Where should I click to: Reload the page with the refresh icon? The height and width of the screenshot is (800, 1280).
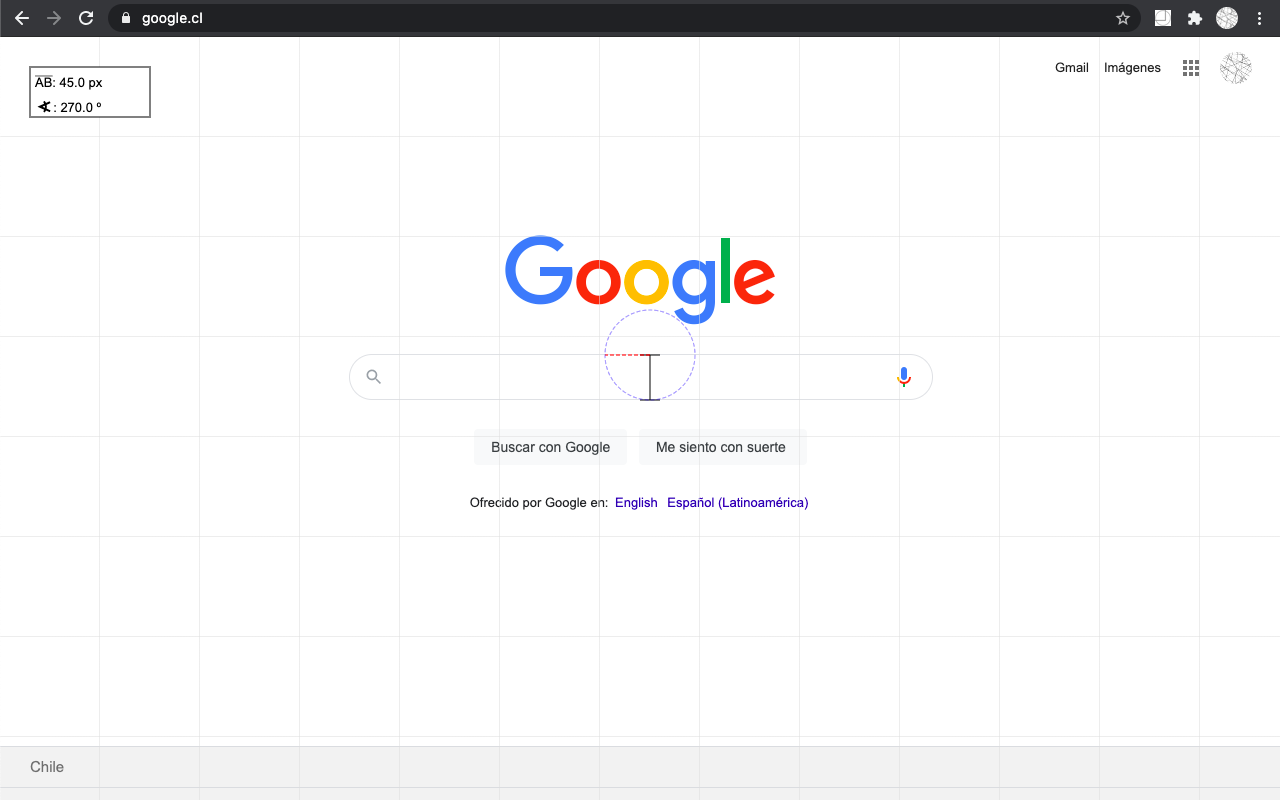(86, 18)
